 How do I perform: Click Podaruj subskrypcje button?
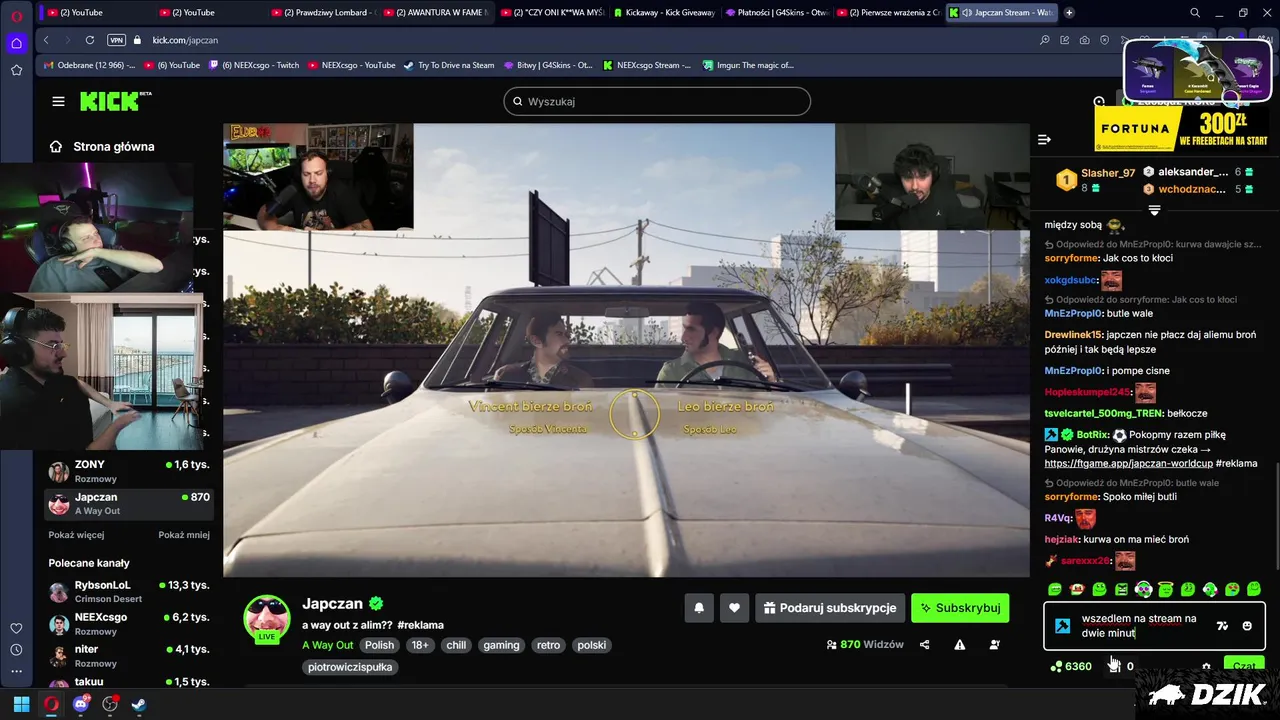[830, 607]
